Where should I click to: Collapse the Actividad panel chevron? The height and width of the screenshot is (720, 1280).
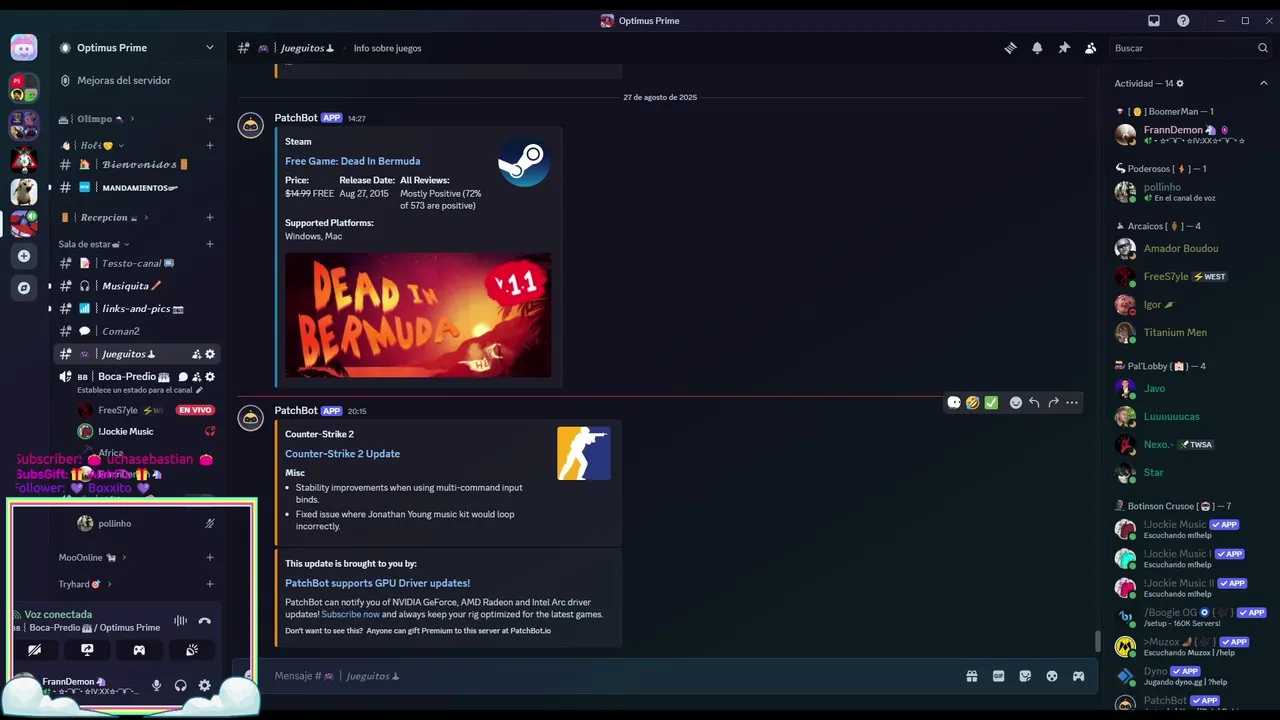[1263, 83]
